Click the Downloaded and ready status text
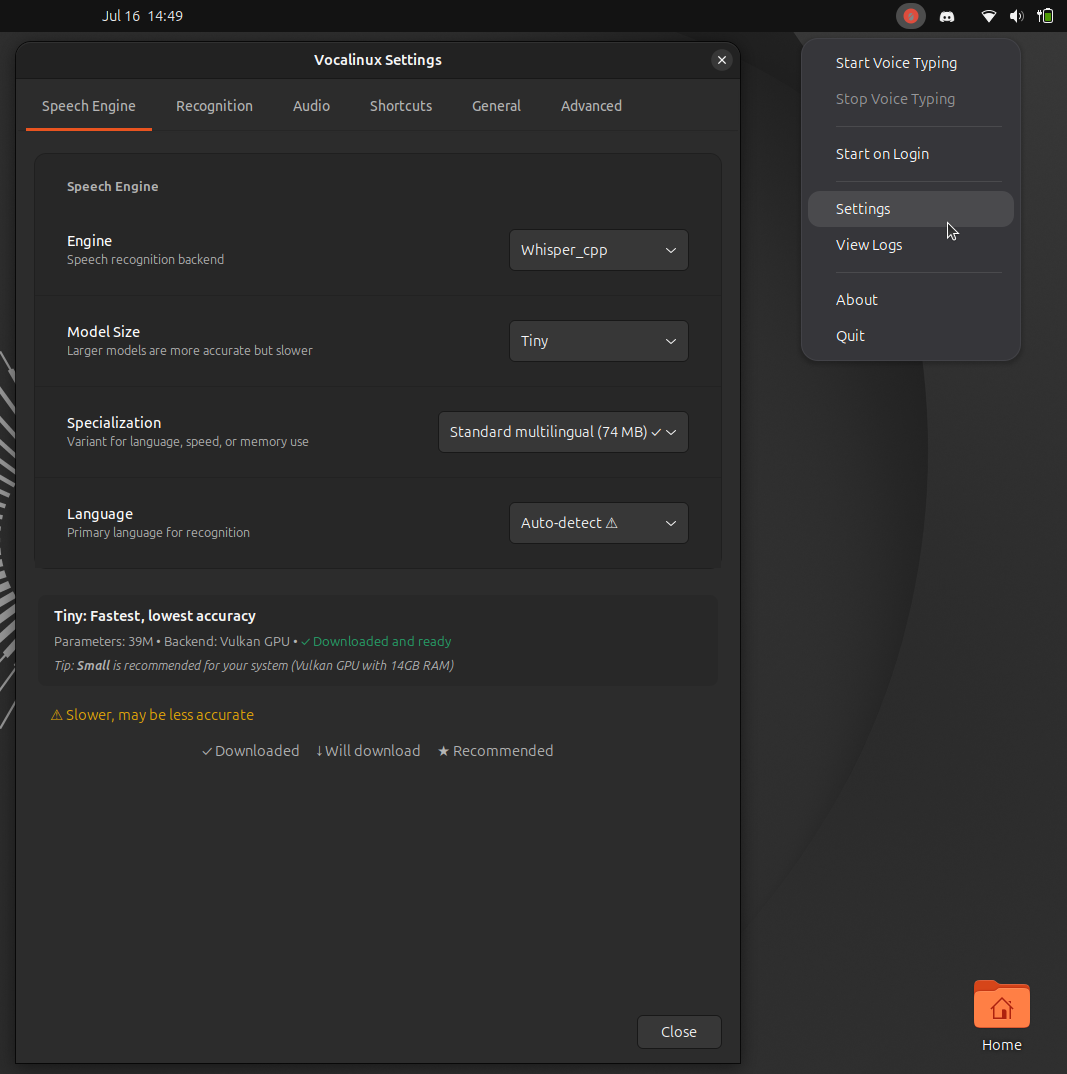The image size is (1067, 1074). tap(376, 642)
